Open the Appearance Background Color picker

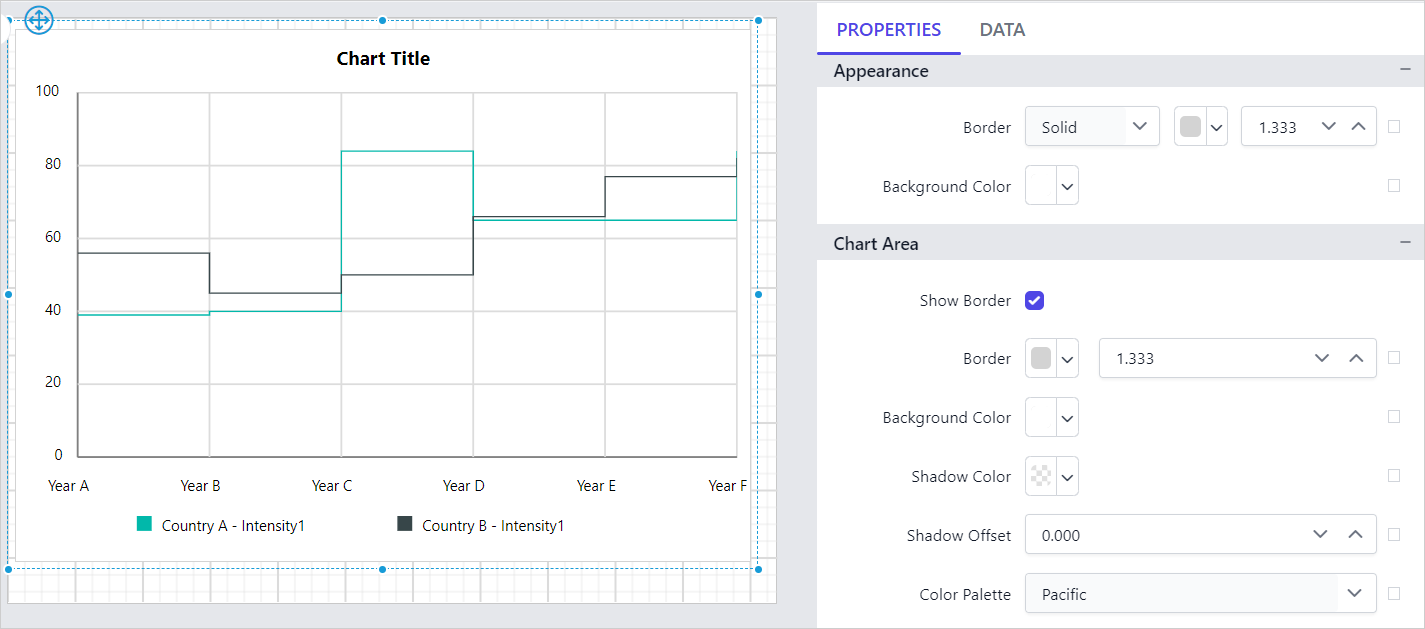[1052, 186]
